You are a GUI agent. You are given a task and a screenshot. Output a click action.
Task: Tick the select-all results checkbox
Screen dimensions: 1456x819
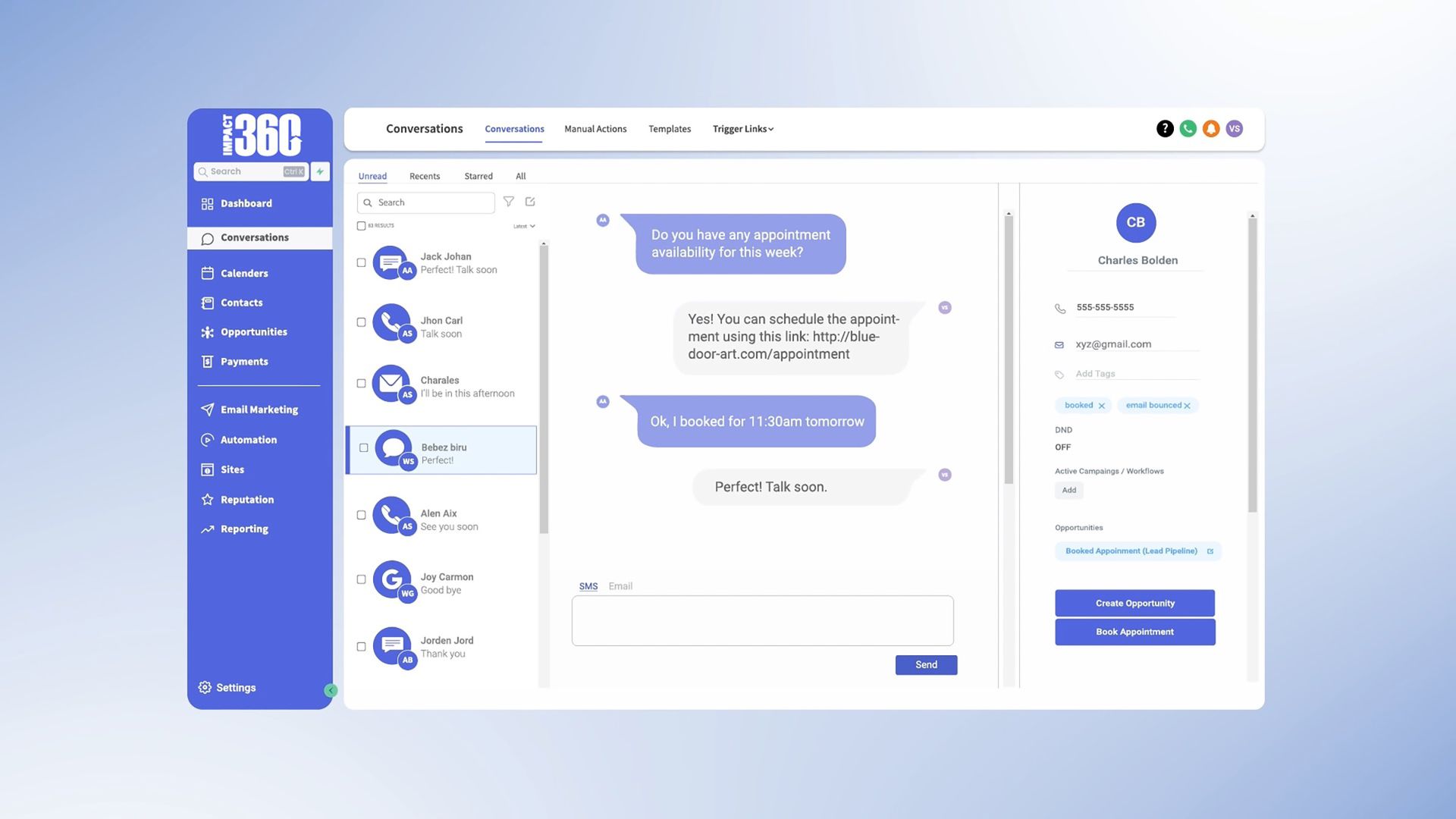click(362, 225)
